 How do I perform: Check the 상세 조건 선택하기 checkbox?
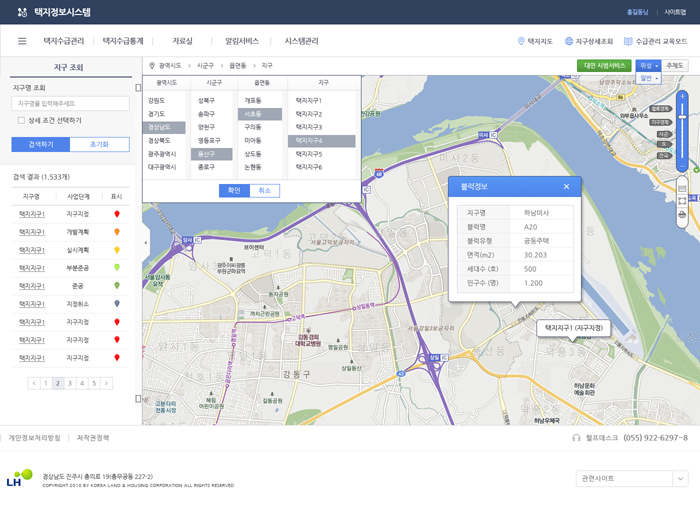coord(22,120)
